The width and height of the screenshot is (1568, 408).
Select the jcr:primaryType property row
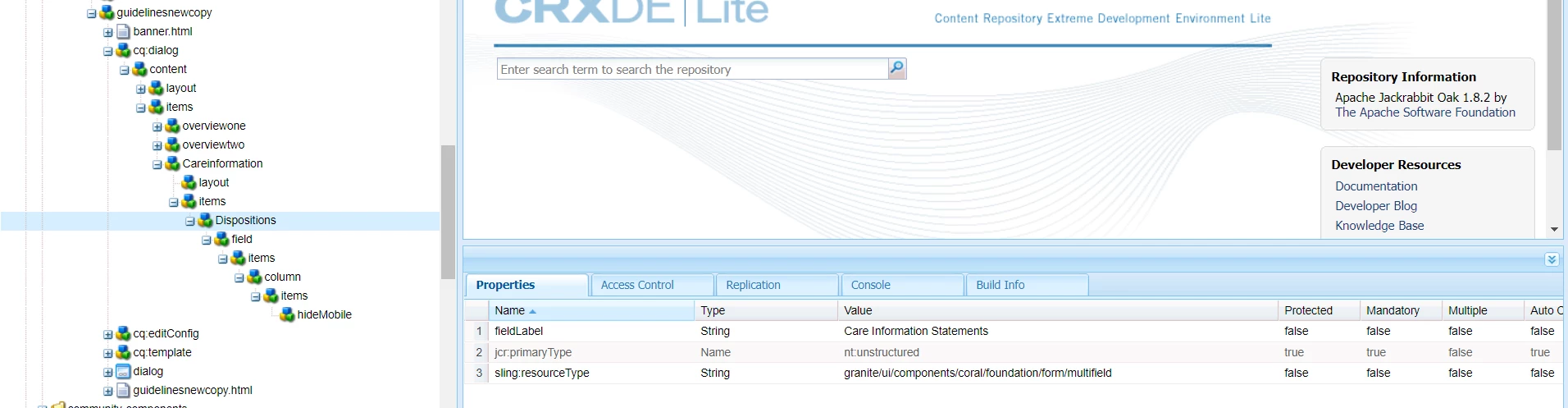(1015, 352)
